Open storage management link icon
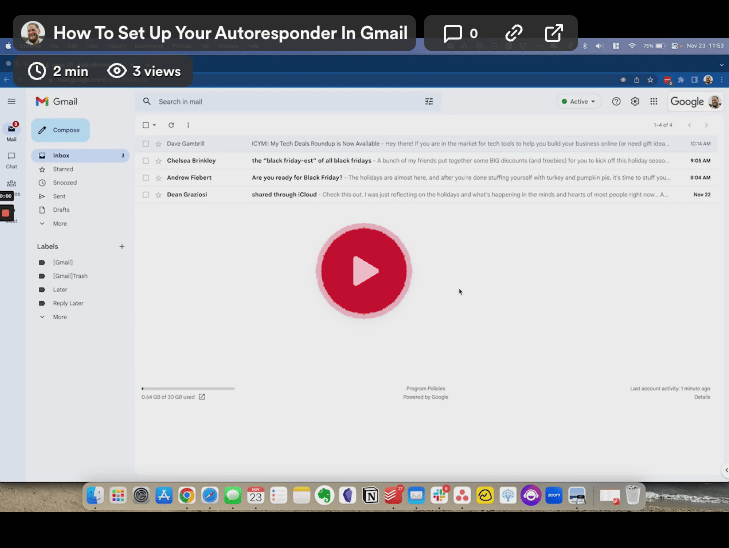Image resolution: width=729 pixels, height=548 pixels. [x=202, y=397]
